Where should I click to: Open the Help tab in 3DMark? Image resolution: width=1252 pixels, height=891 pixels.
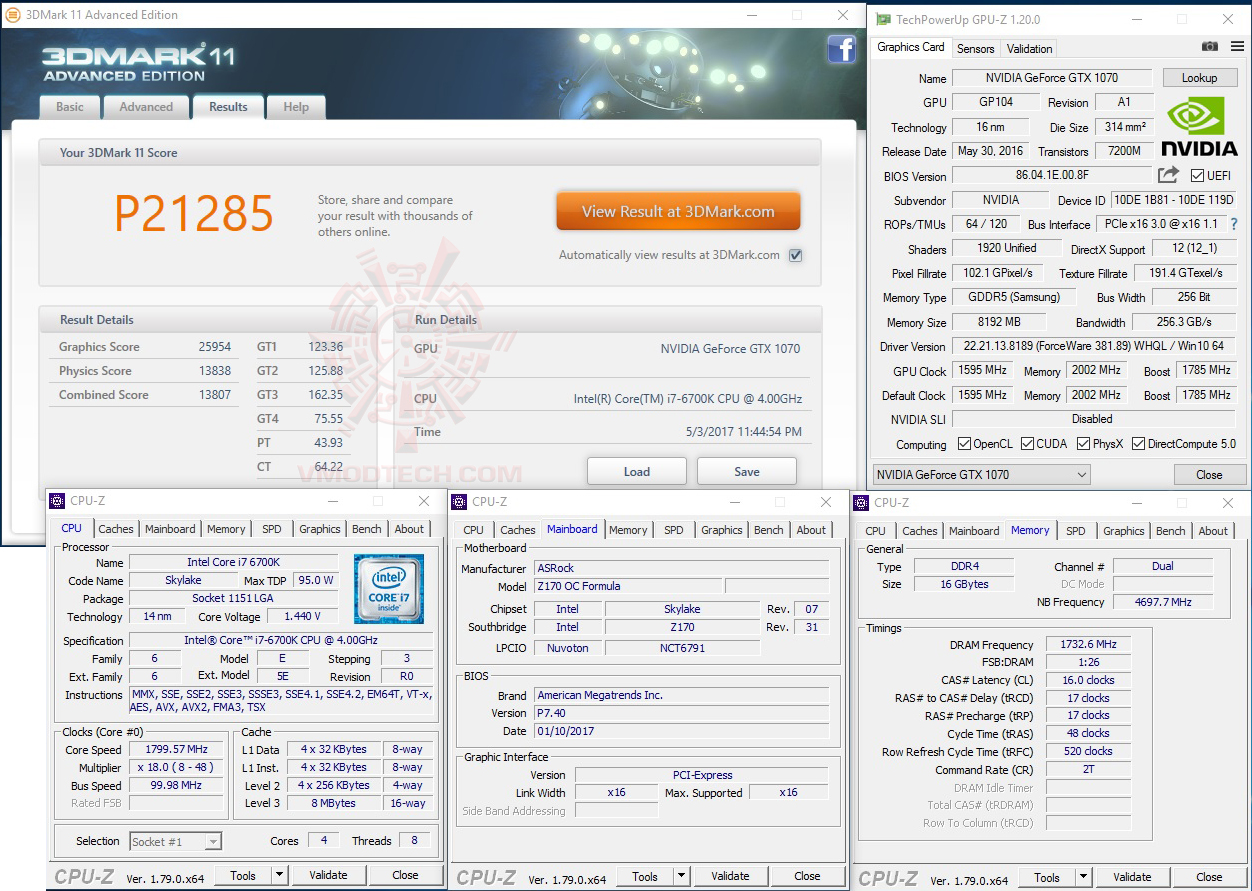[296, 107]
